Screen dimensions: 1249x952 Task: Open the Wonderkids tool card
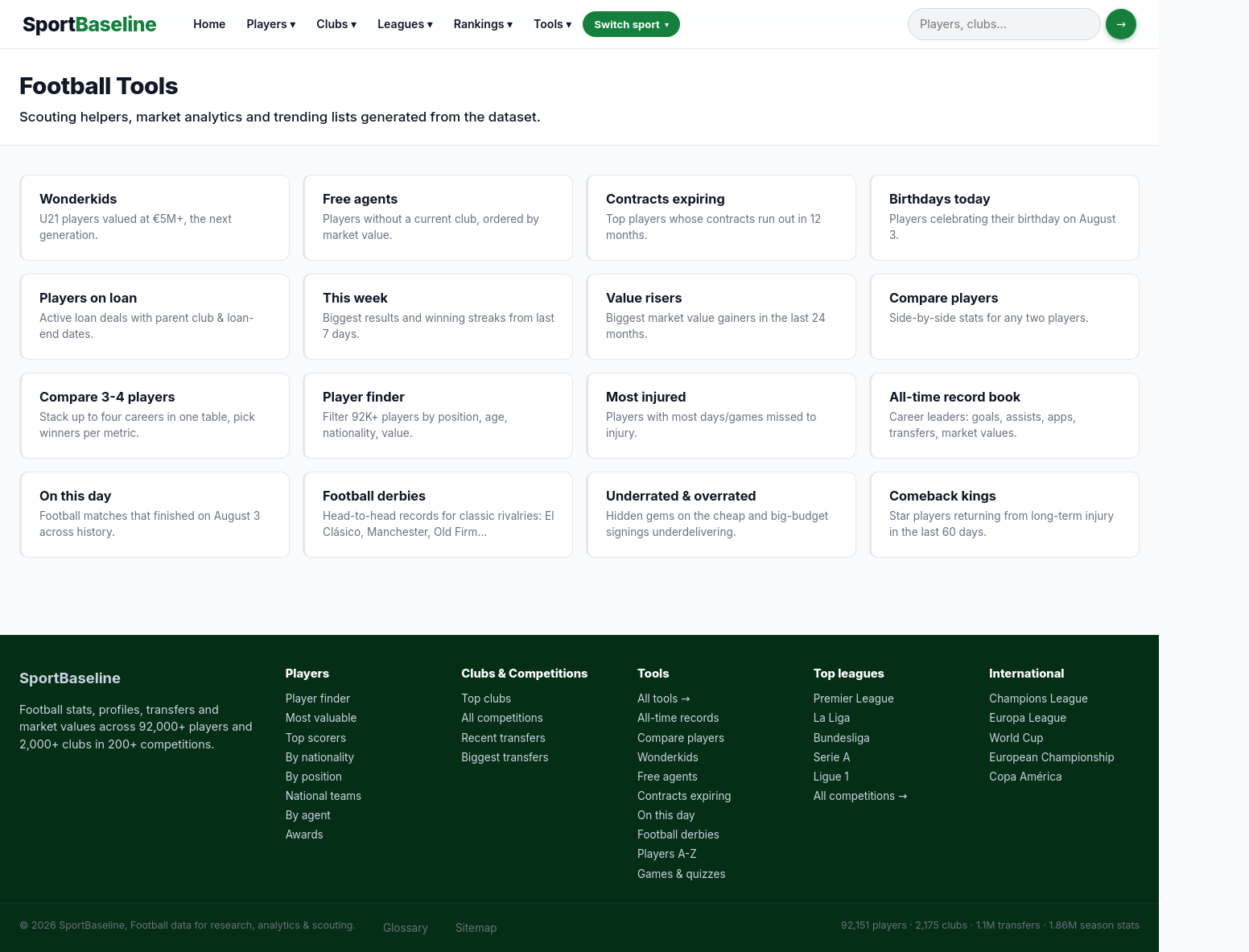pos(155,217)
